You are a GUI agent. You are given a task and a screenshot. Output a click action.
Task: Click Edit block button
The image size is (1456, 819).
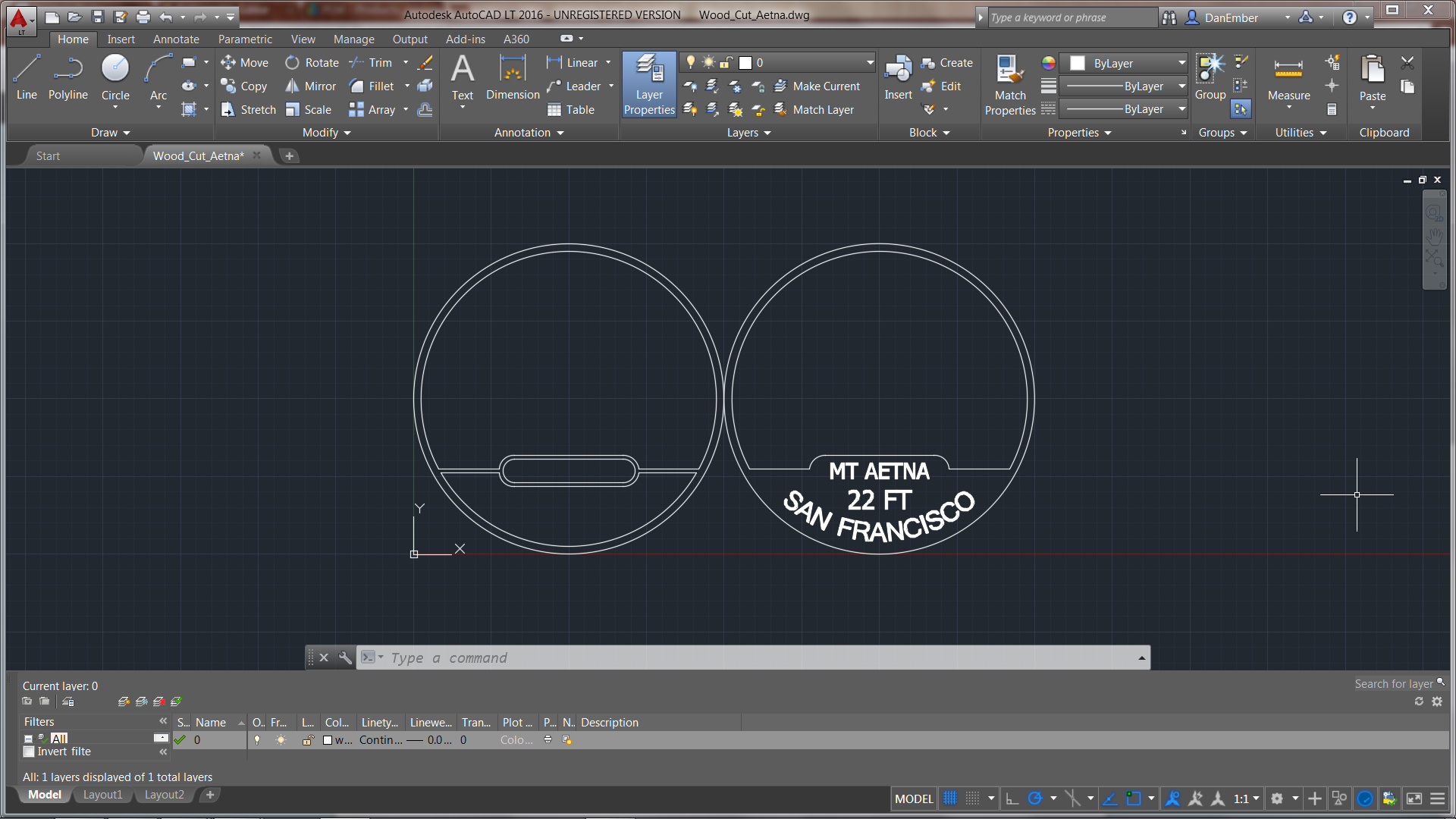coord(941,86)
